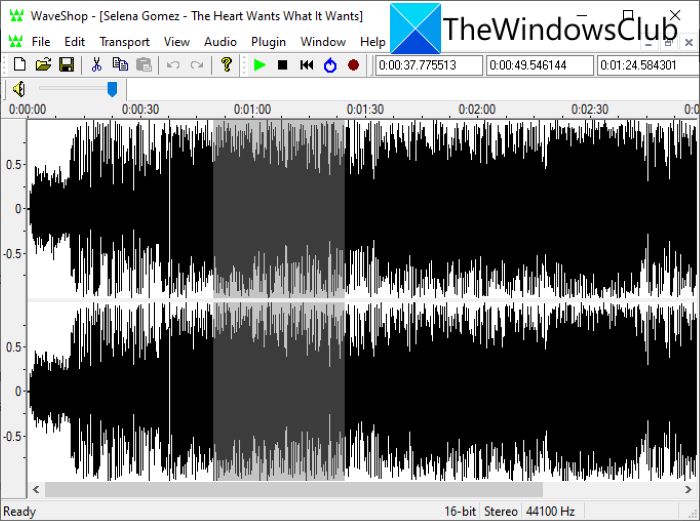Click the scrollbar right arrow

point(688,489)
